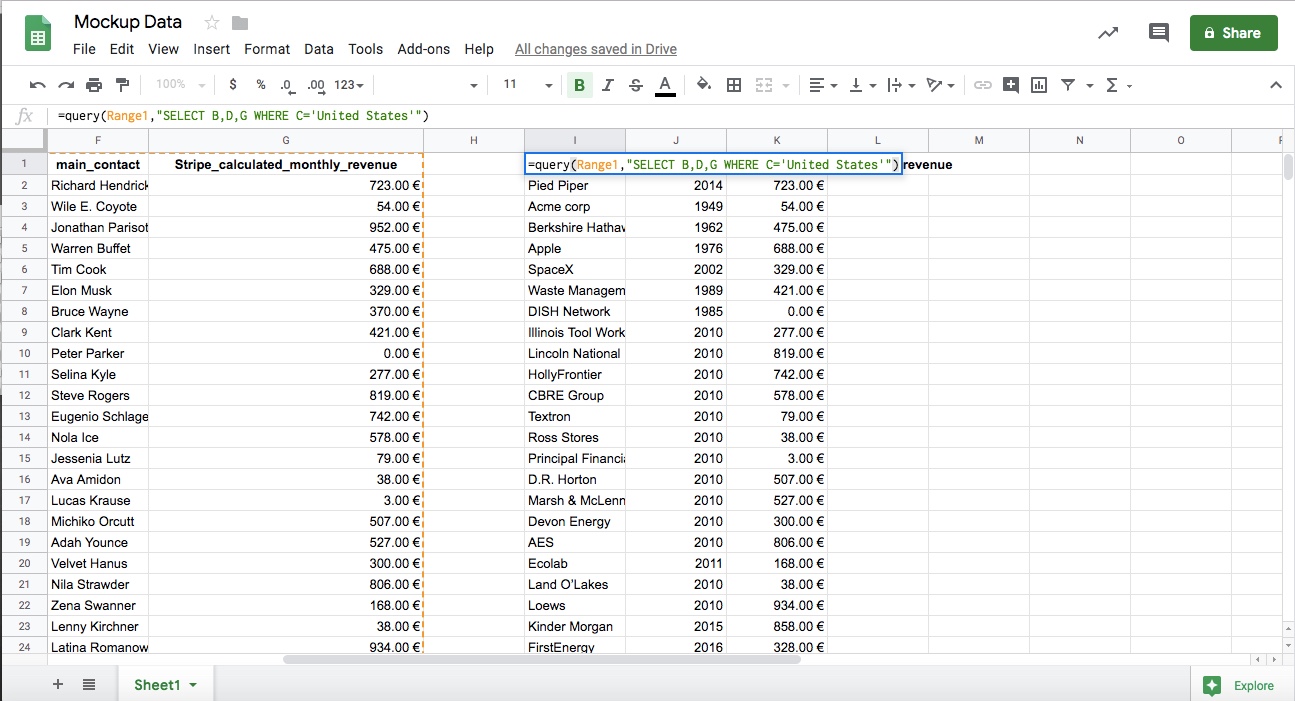Toggle strikethrough formatting
This screenshot has height=701, width=1295.
[x=636, y=85]
